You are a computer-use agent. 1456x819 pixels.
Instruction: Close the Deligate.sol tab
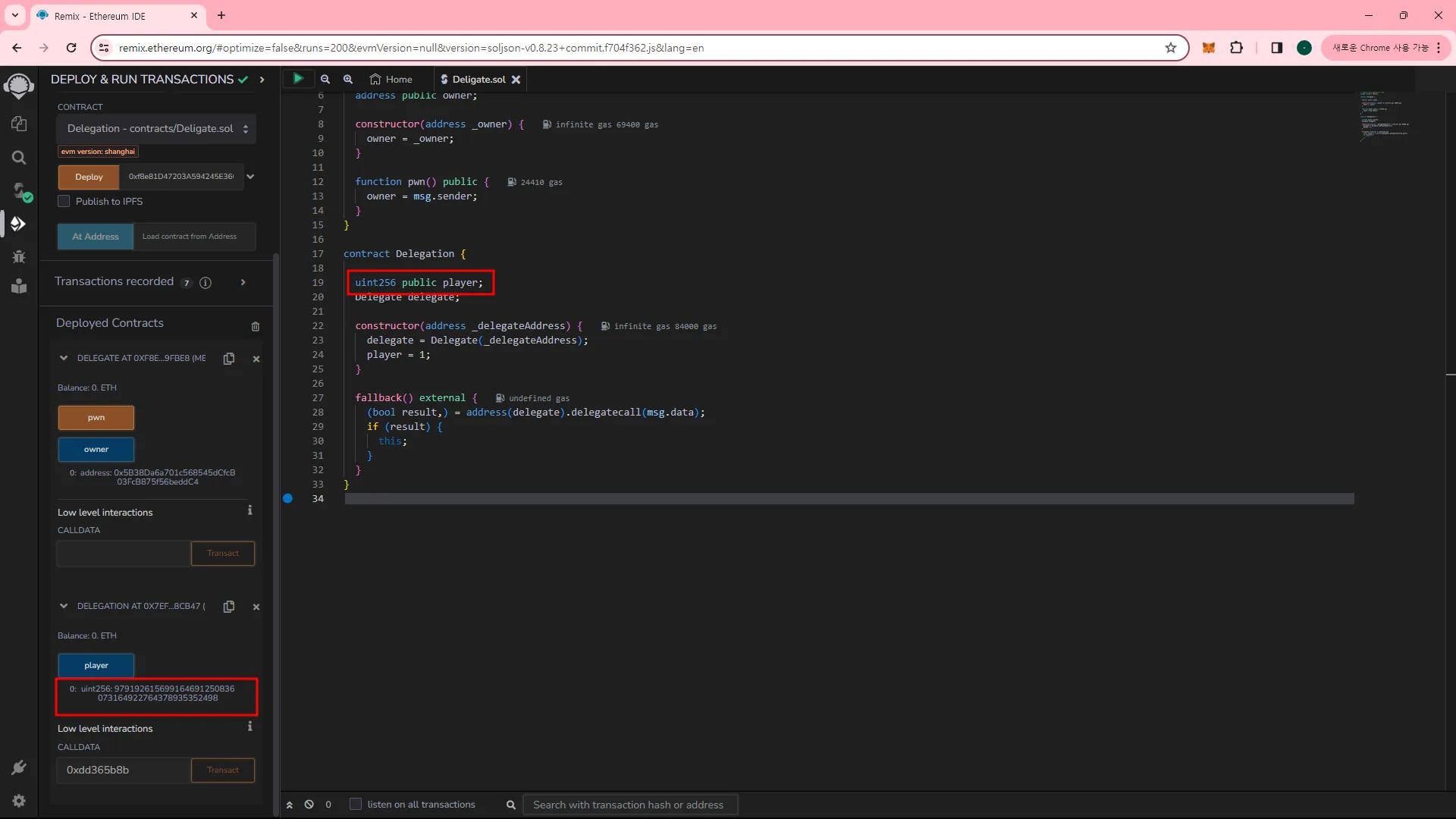516,79
